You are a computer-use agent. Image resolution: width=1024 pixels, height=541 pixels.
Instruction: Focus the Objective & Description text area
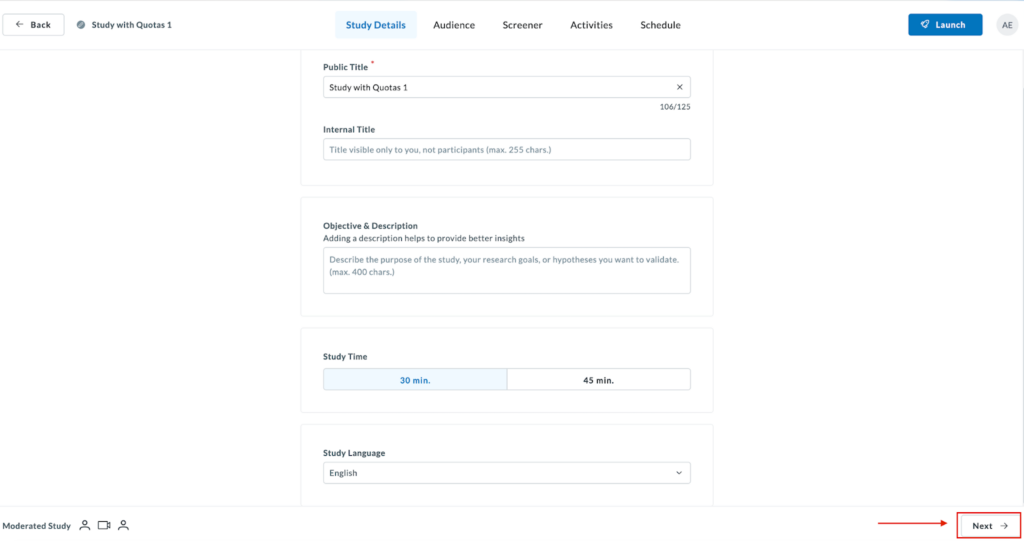pyautogui.click(x=506, y=270)
